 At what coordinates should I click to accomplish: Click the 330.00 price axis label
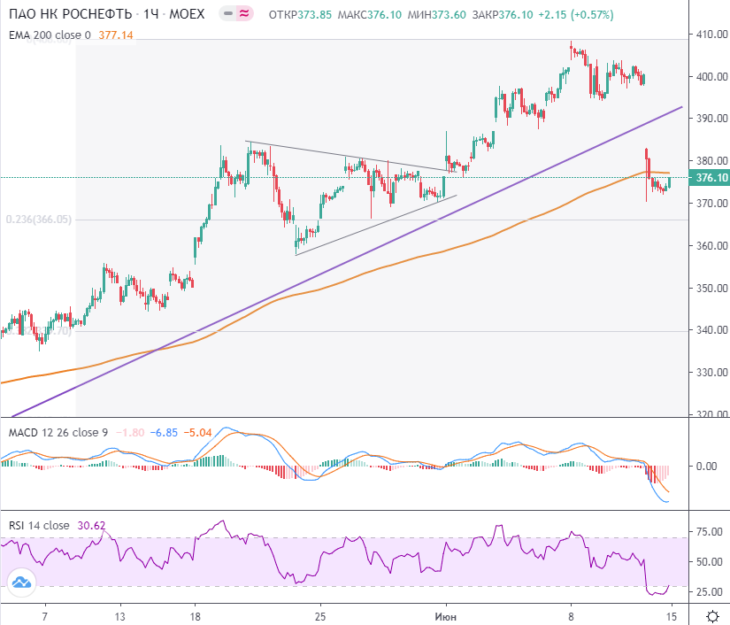click(712, 372)
